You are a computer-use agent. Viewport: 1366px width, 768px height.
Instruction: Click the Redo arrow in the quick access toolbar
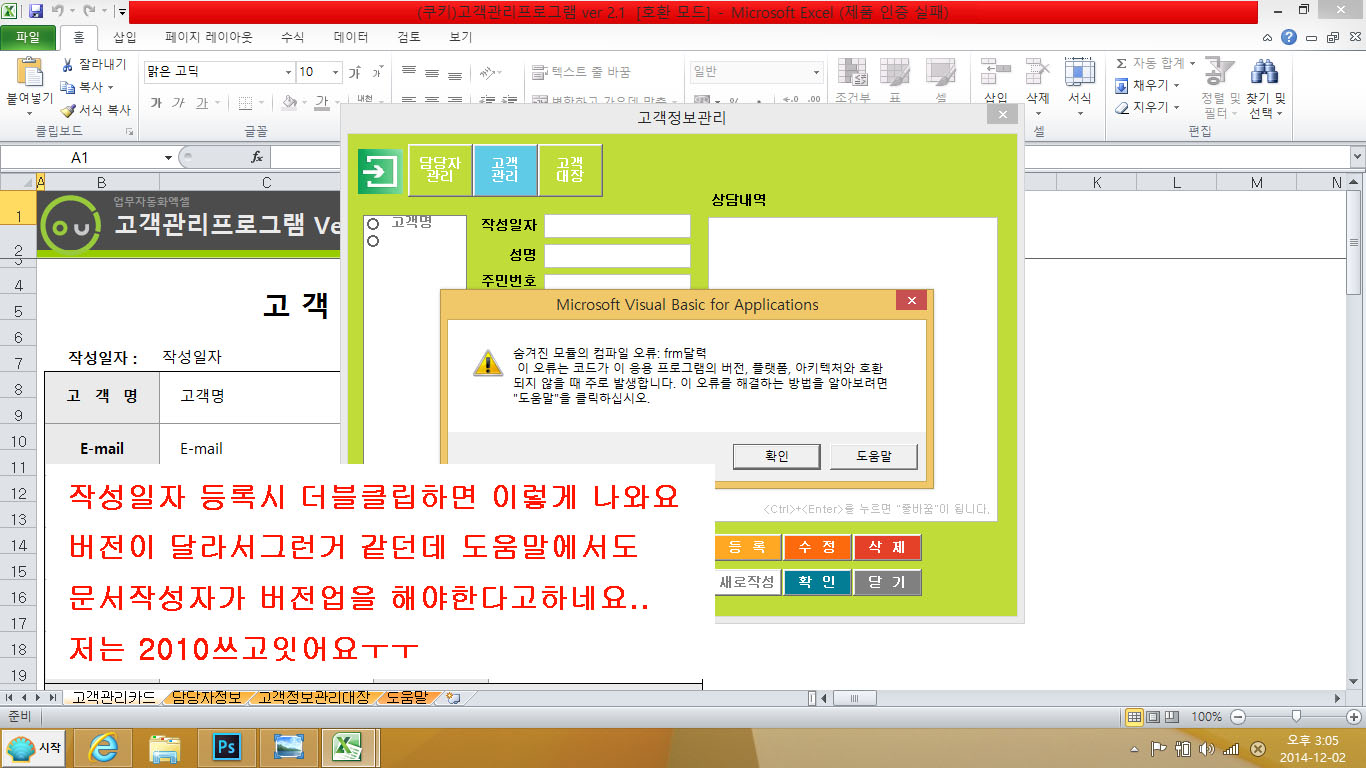(89, 12)
